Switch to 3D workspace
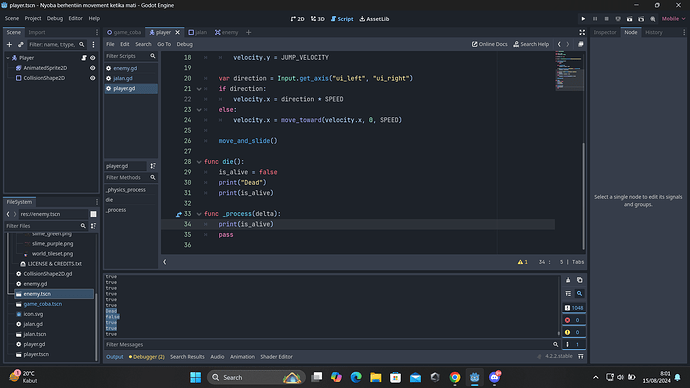Image resolution: width=690 pixels, height=388 pixels. click(x=318, y=19)
